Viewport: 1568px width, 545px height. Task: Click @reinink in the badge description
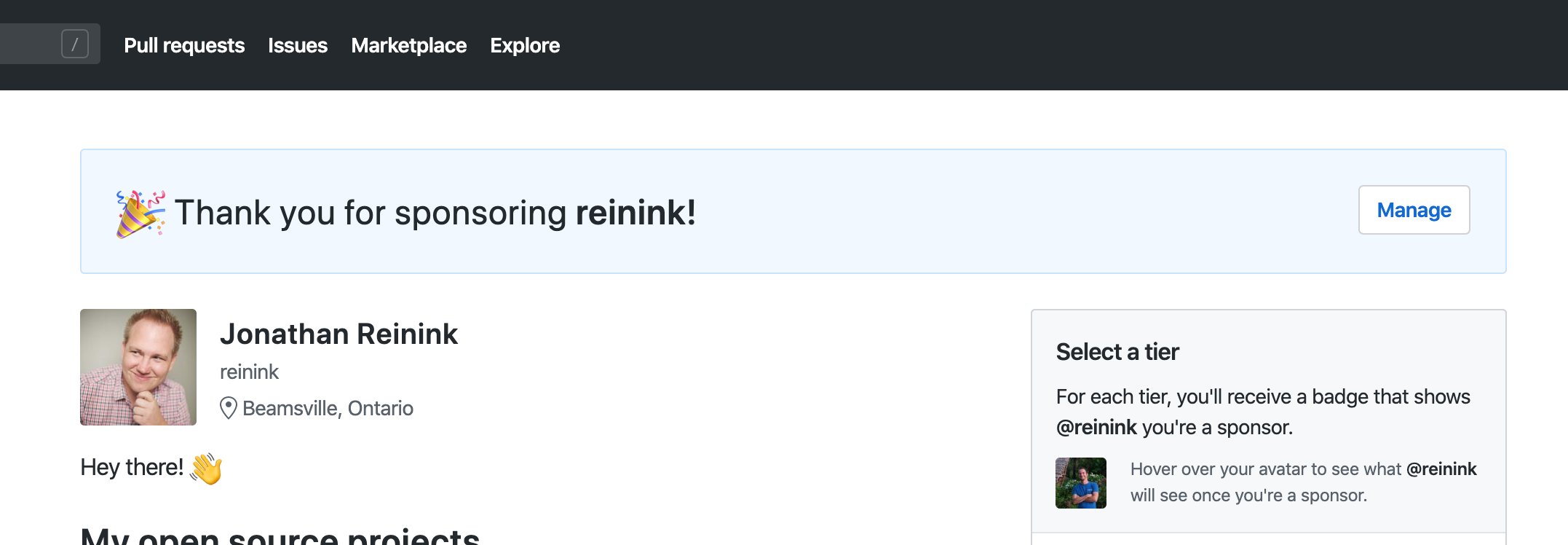pyautogui.click(x=1096, y=427)
